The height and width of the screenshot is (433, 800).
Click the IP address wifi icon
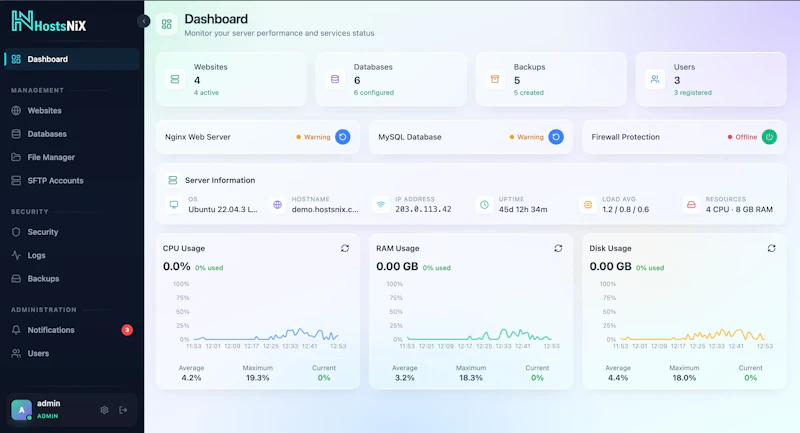click(381, 205)
